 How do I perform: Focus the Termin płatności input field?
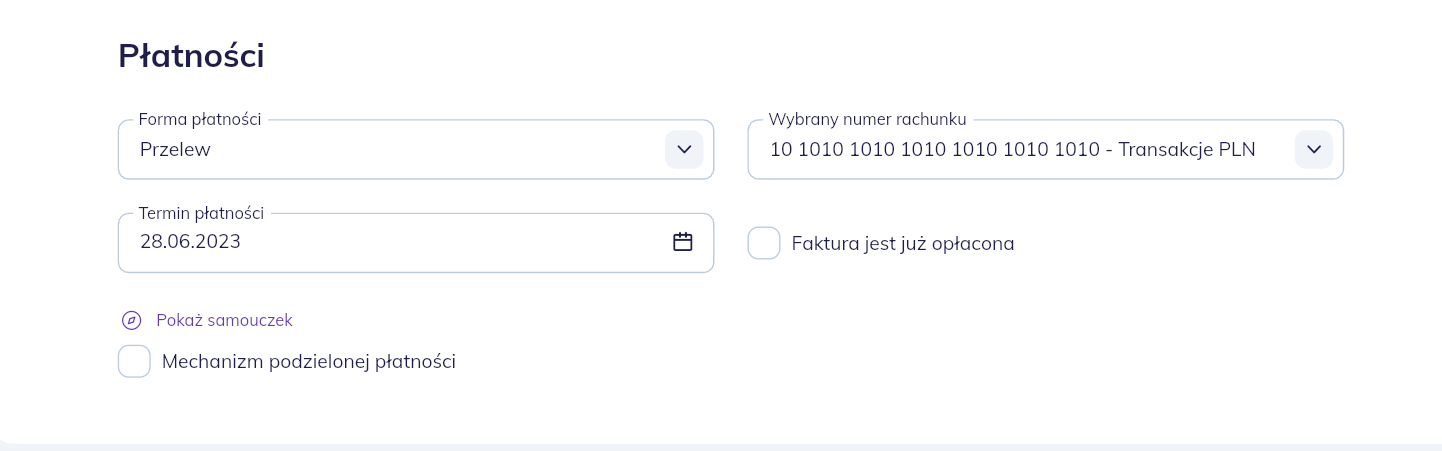(416, 243)
